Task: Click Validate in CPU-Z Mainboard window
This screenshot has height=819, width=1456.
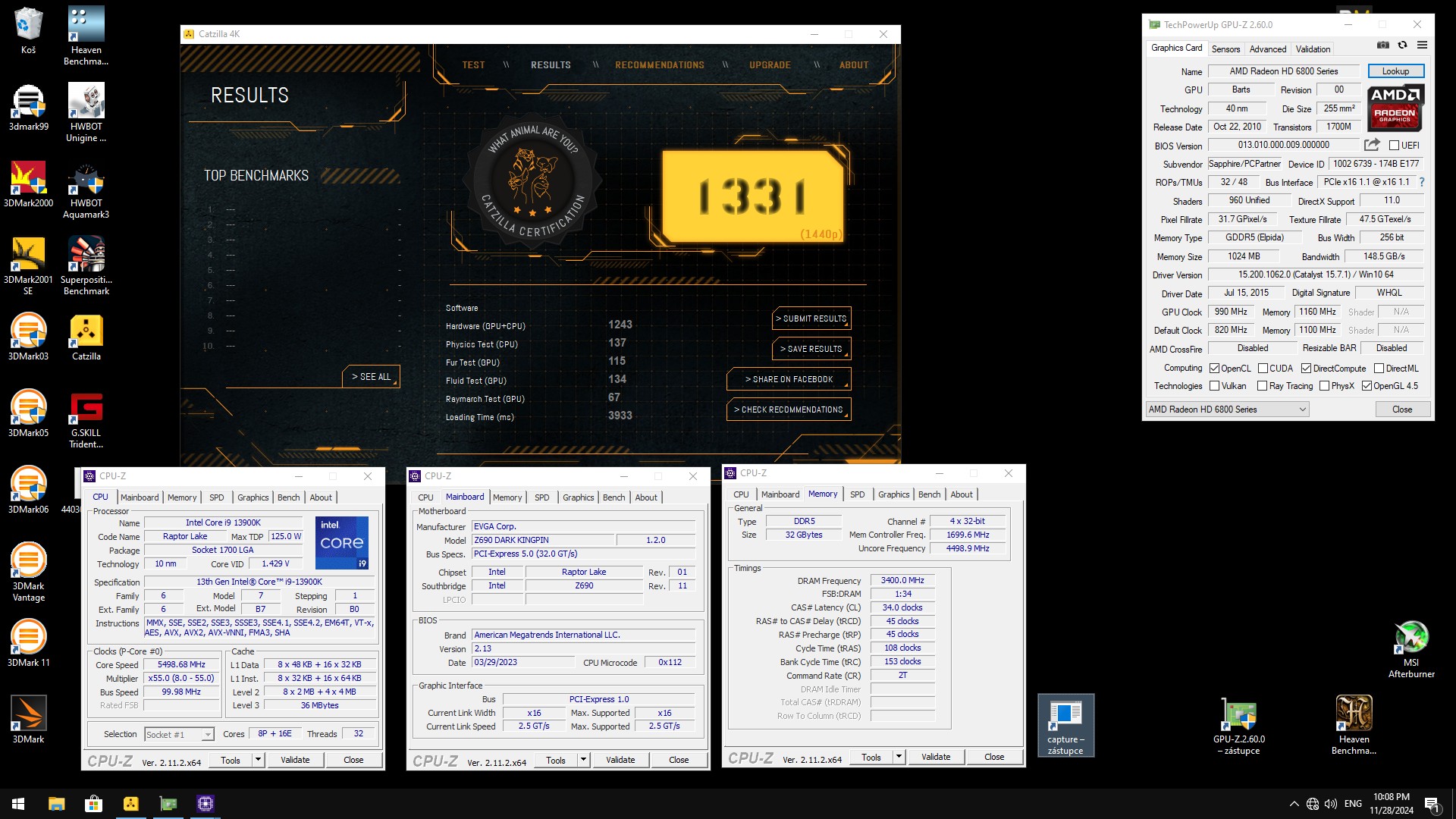Action: (x=620, y=759)
